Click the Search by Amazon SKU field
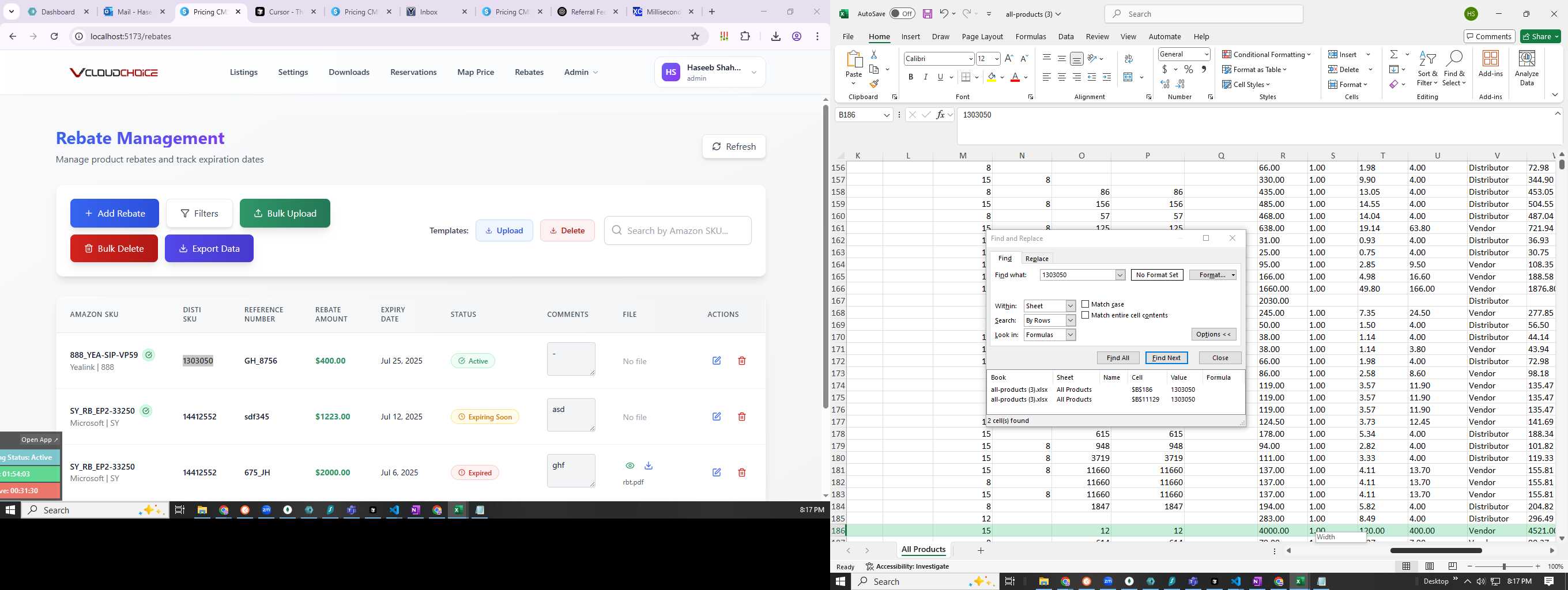The width and height of the screenshot is (1568, 590). 677,230
